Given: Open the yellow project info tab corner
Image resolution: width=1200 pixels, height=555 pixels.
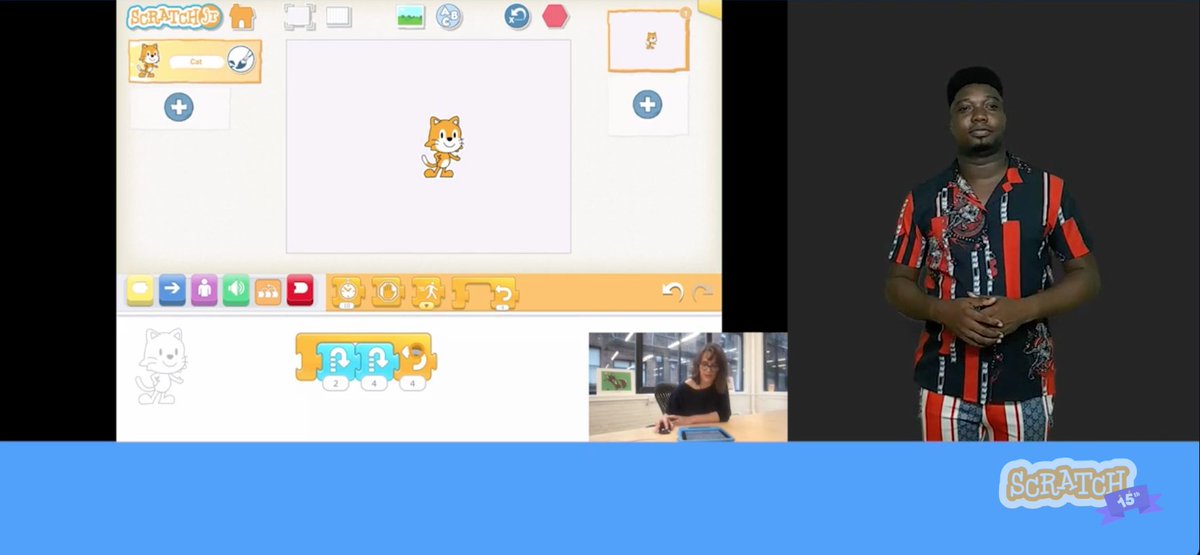Looking at the screenshot, I should [709, 7].
